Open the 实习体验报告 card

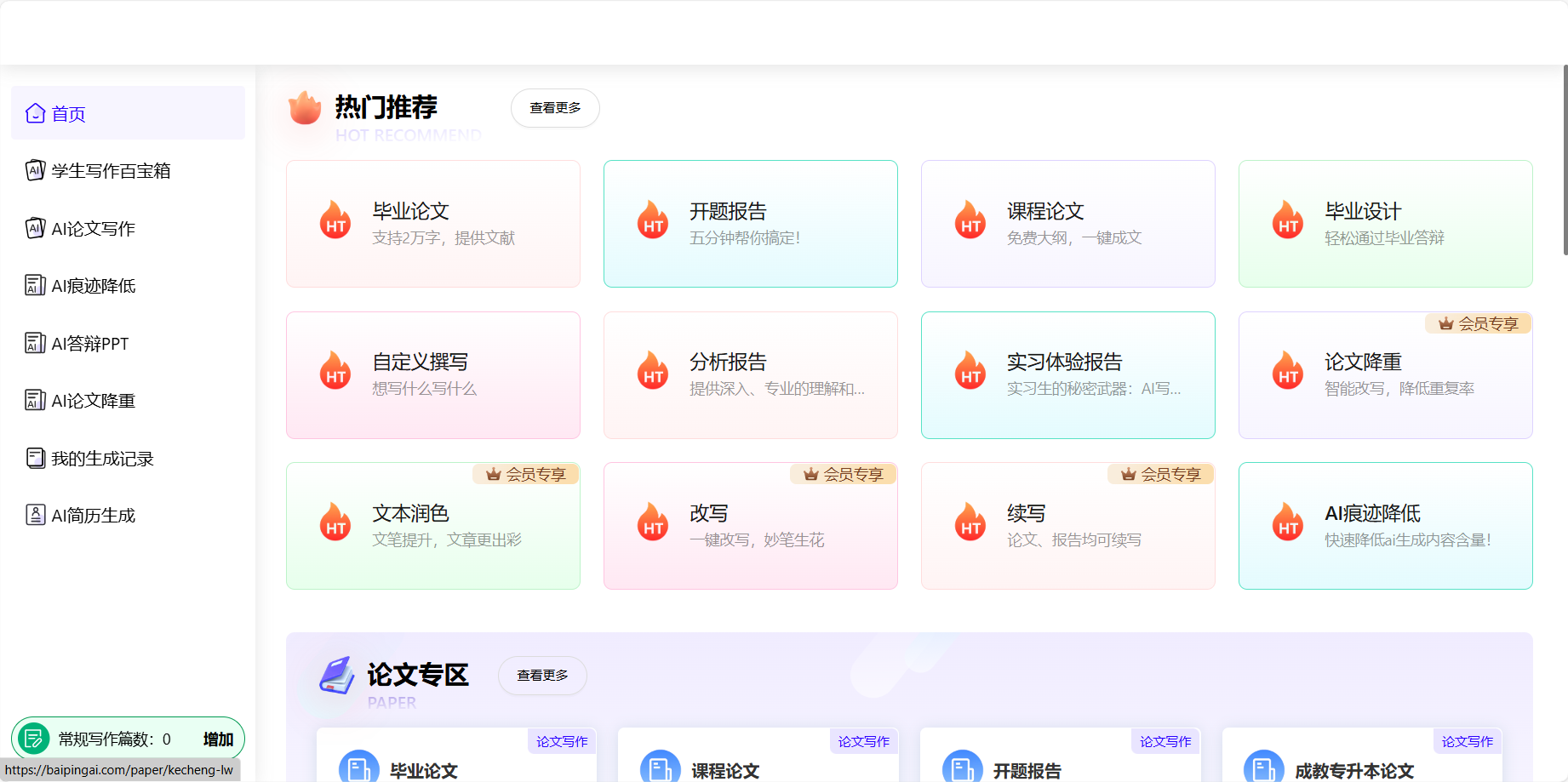point(1067,374)
